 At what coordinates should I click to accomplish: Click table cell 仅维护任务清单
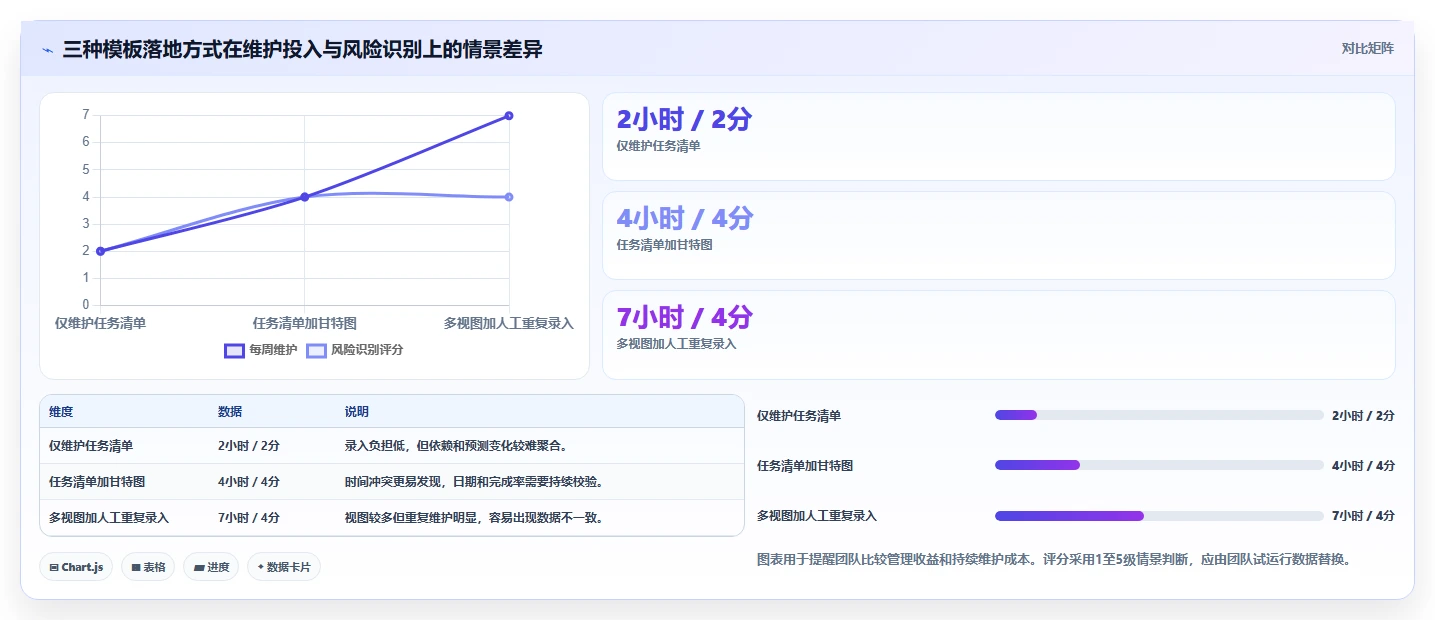point(91,446)
